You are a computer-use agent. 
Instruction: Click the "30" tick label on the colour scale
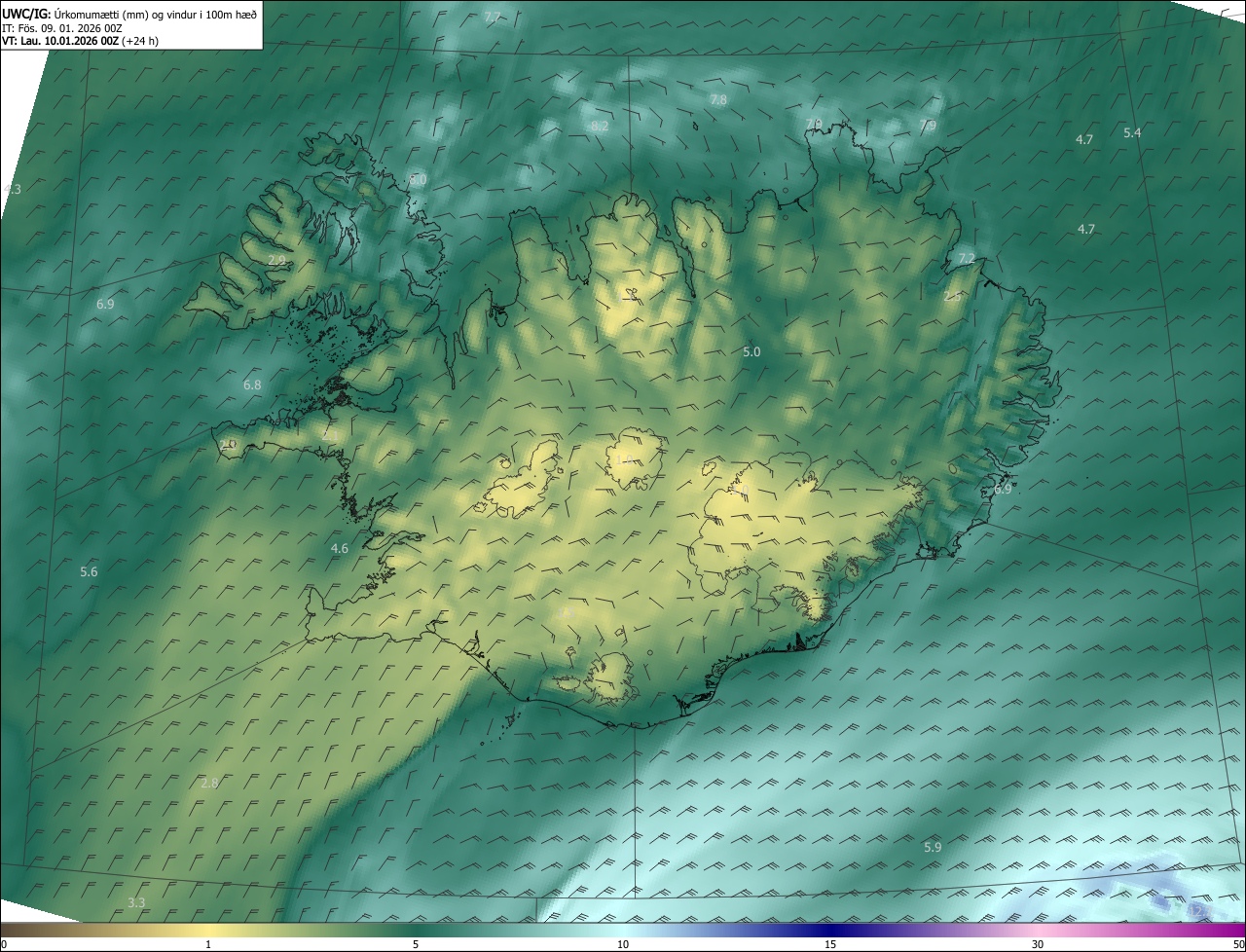pos(1038,944)
